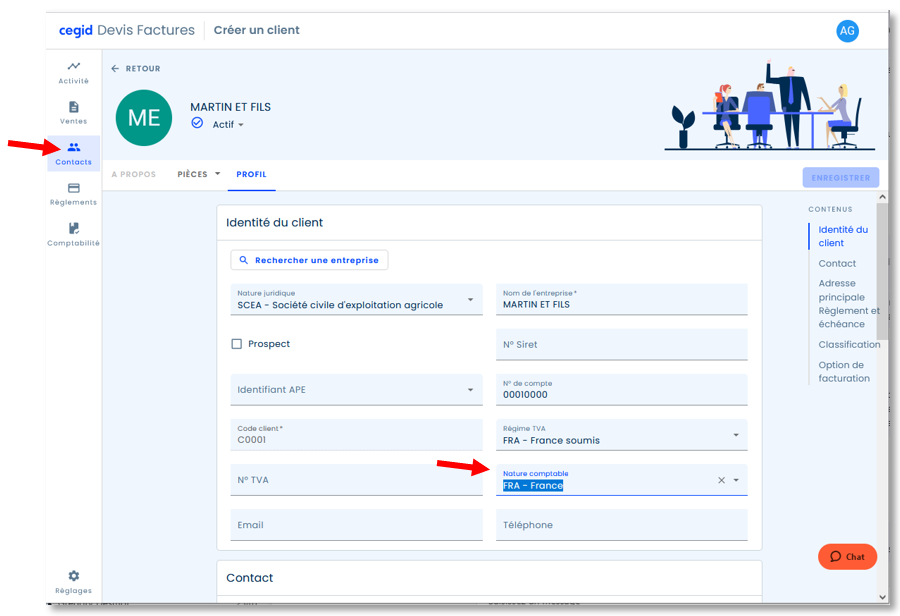Viewport: 900px width, 616px height.
Task: Expand the Nature juridique dropdown
Action: [x=471, y=300]
